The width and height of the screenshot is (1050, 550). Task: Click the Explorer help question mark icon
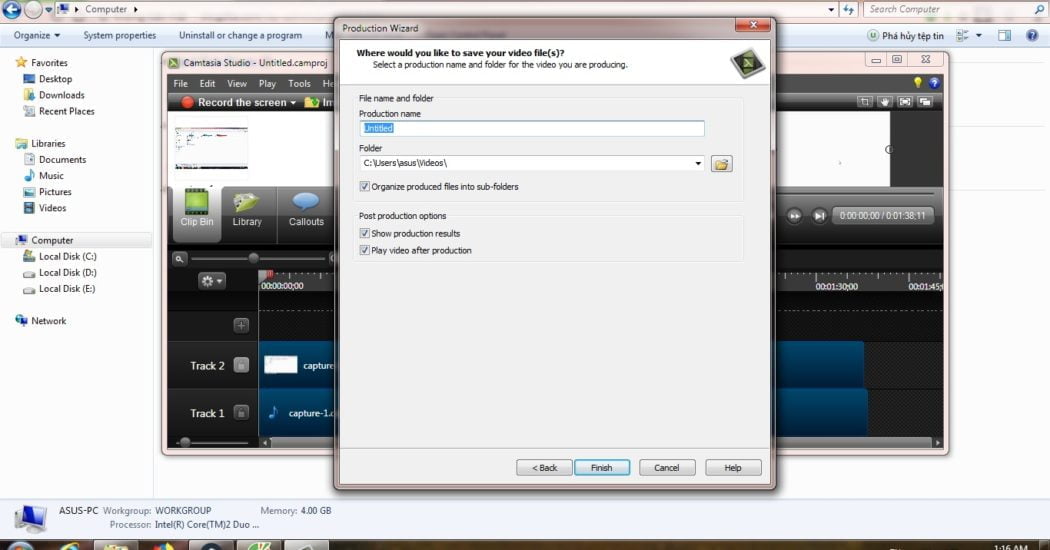point(1032,35)
